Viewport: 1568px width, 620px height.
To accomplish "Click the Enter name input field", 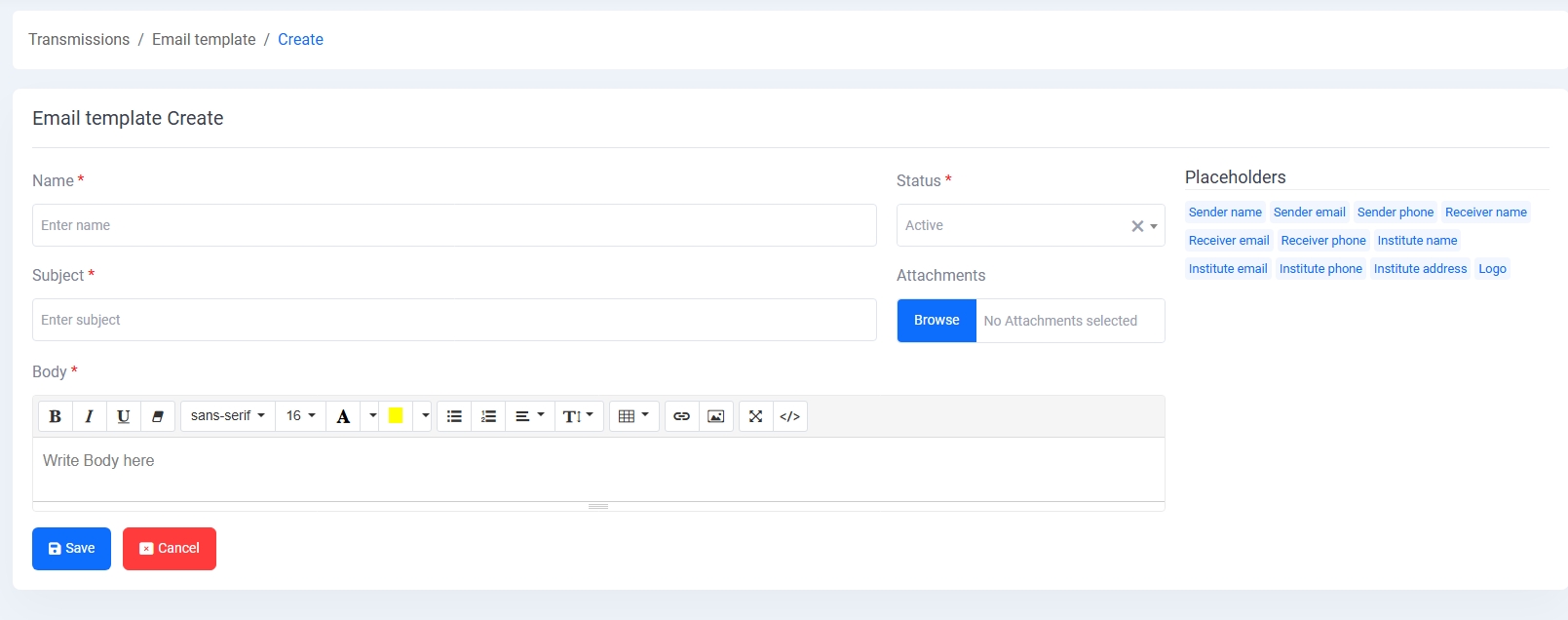I will point(454,225).
